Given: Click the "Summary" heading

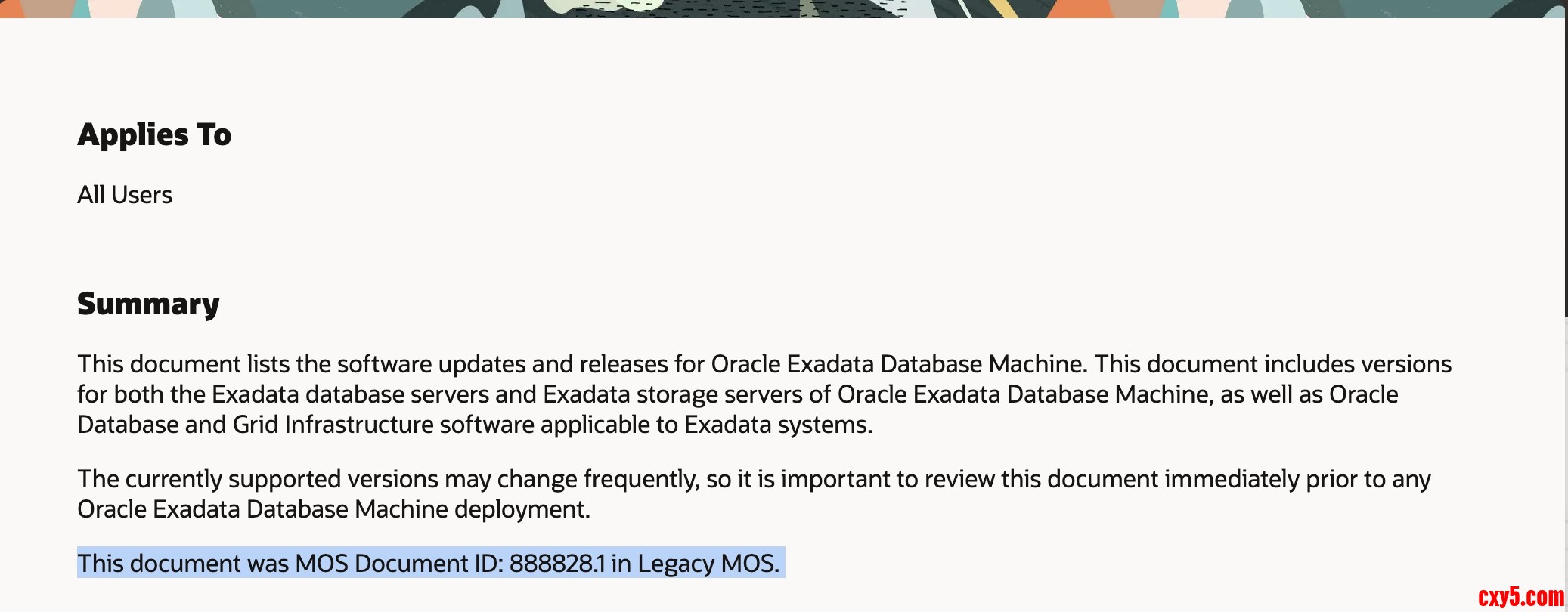Looking at the screenshot, I should click(x=148, y=304).
